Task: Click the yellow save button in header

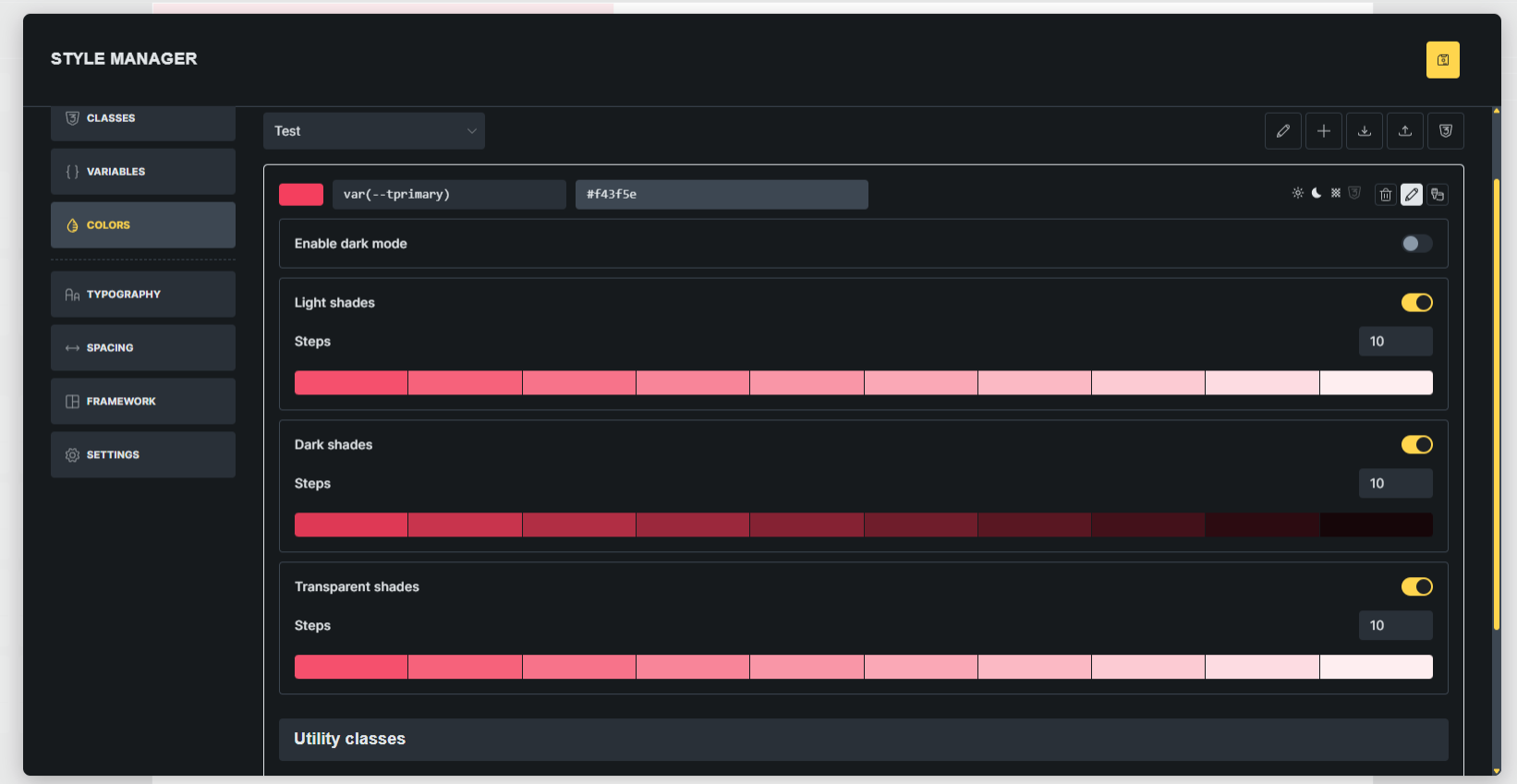Action: [1442, 60]
